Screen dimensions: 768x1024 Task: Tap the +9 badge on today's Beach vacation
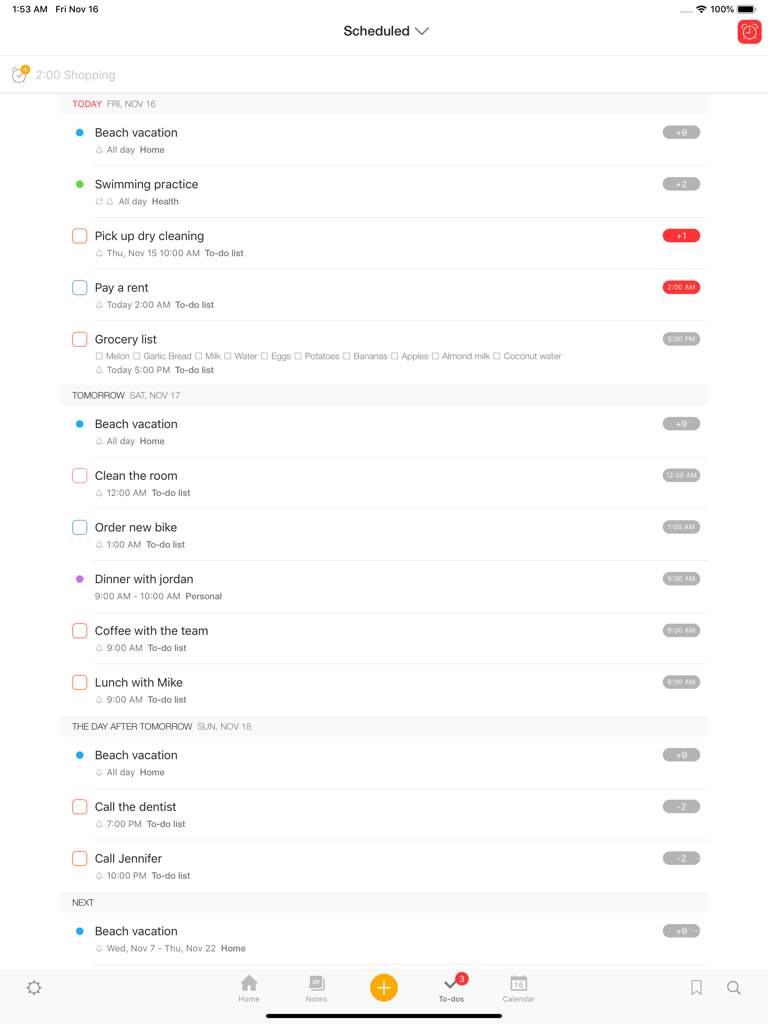(681, 131)
